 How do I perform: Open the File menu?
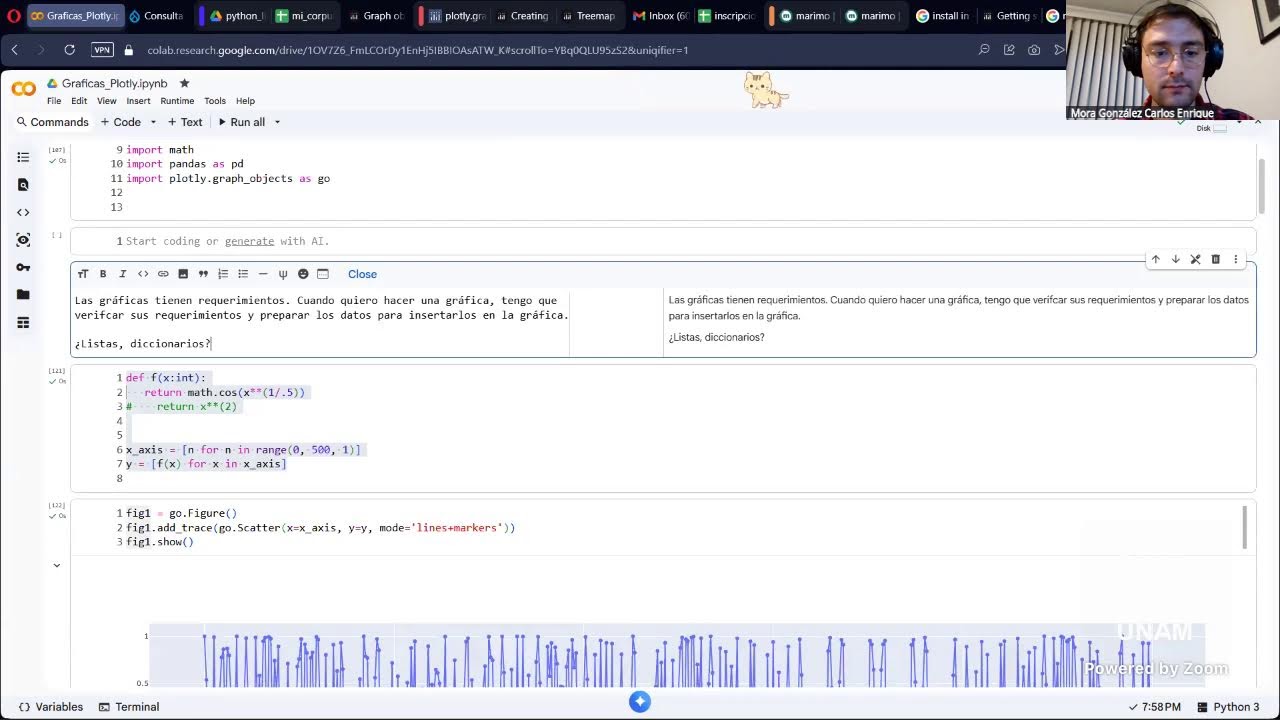(x=54, y=101)
